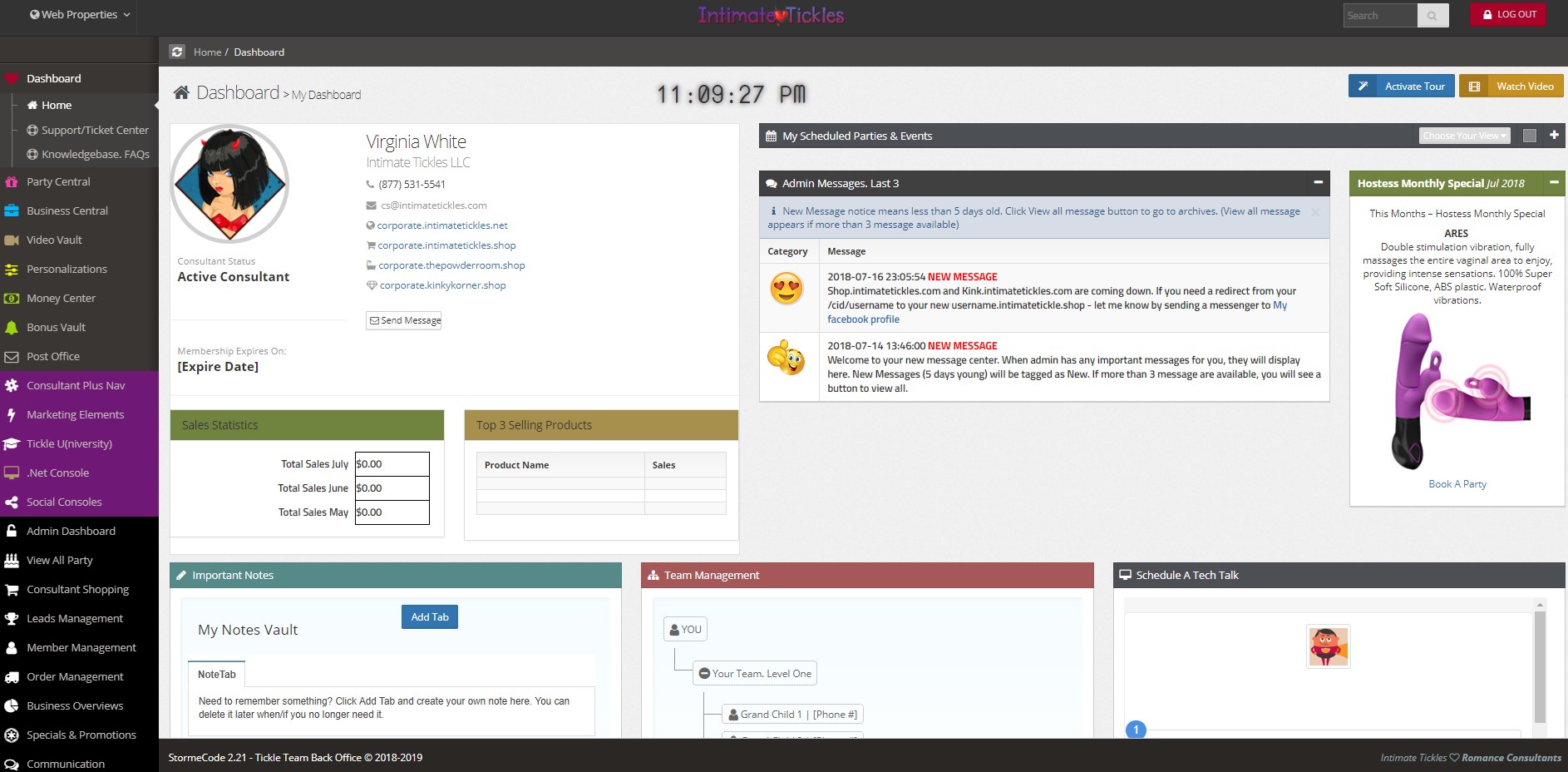
Task: Collapse the Your Team Level One node
Action: (x=704, y=674)
